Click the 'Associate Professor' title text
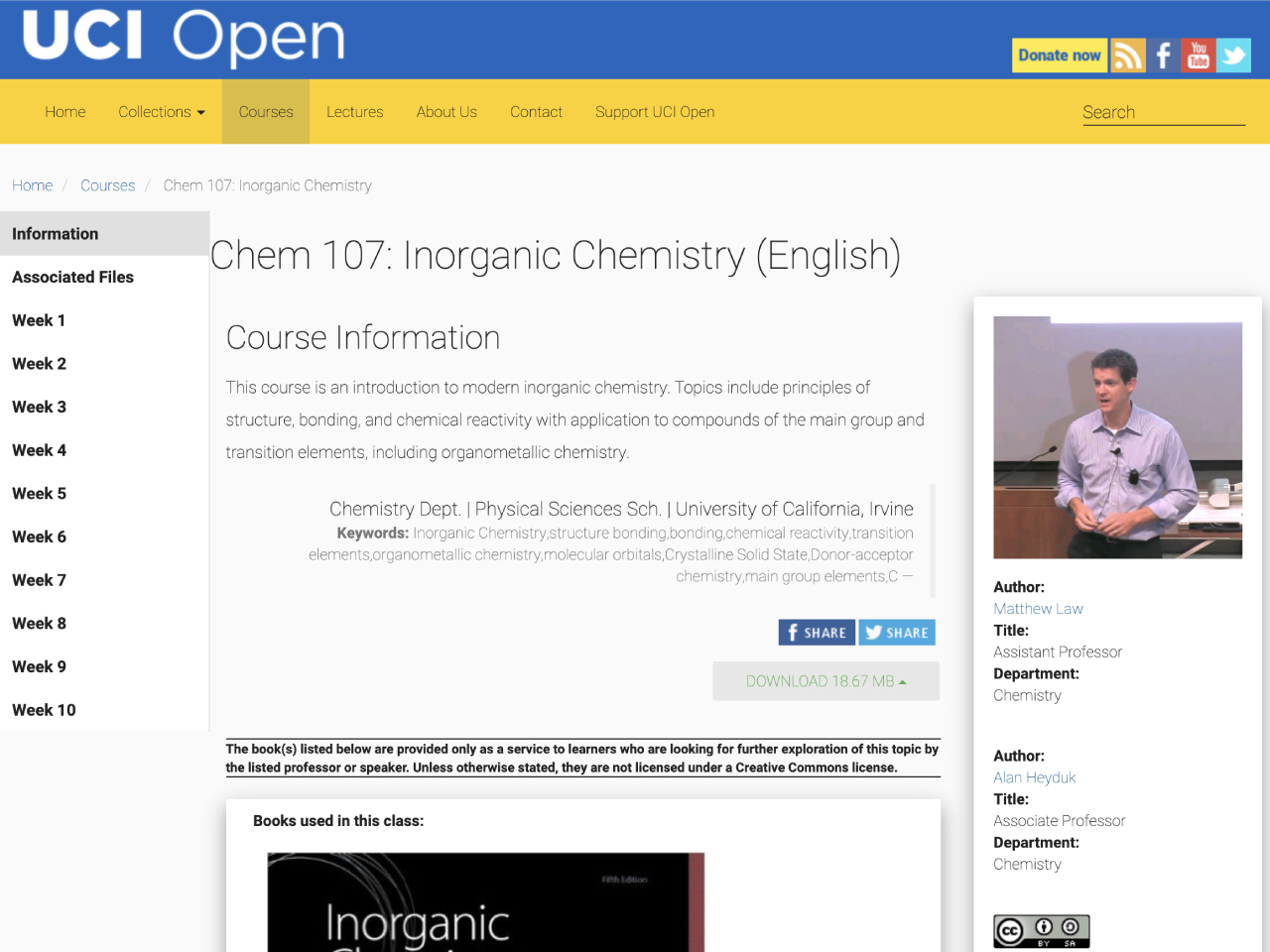Viewport: 1270px width, 952px height. click(1059, 821)
